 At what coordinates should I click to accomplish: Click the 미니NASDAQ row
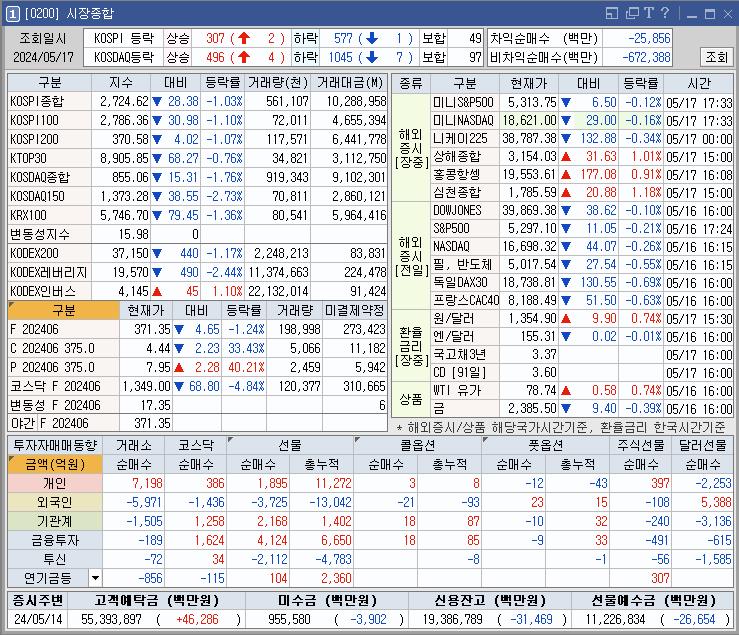coord(582,120)
